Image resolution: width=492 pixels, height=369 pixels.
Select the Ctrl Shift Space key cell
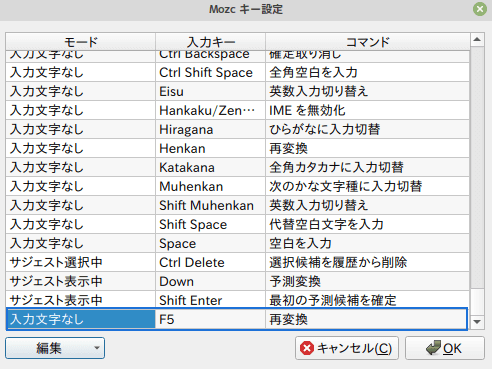pos(210,72)
